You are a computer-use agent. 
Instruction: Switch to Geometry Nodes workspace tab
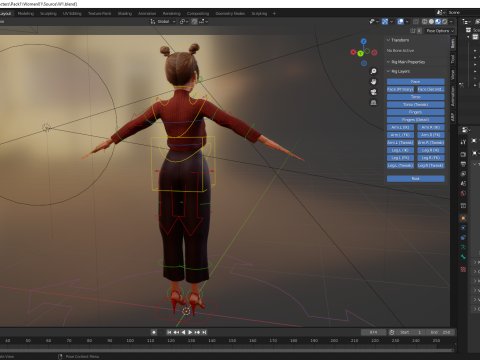(230, 14)
